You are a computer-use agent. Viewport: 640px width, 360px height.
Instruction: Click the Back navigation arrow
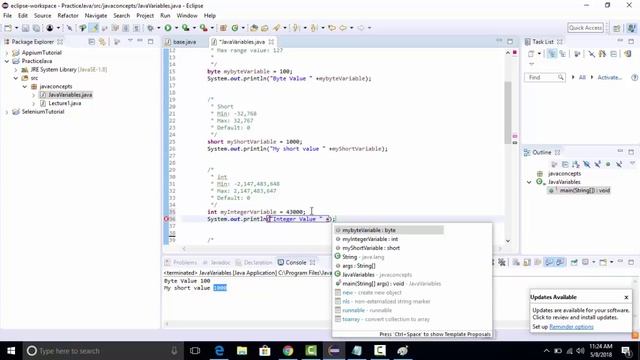click(x=343, y=28)
